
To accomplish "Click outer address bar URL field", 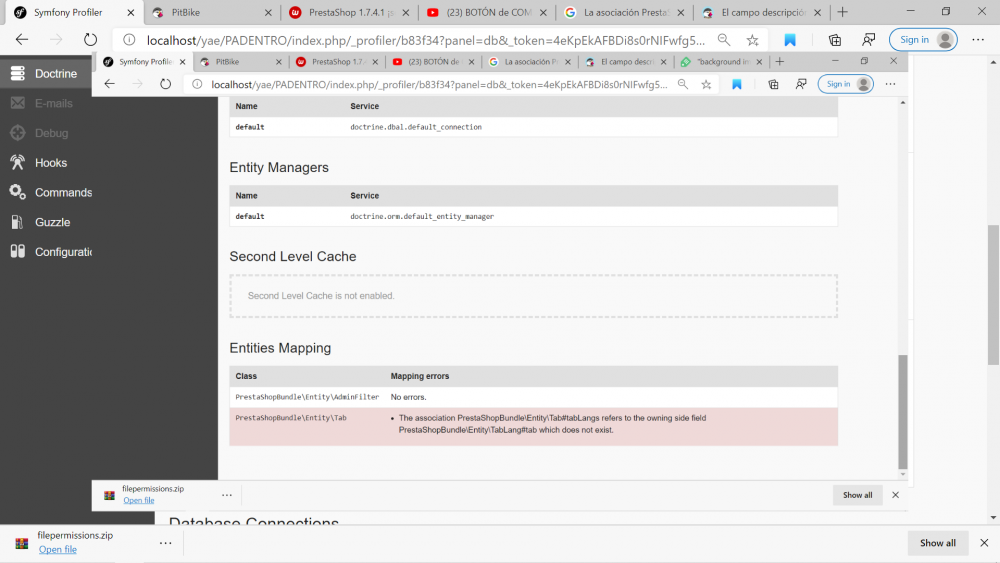I will point(426,40).
